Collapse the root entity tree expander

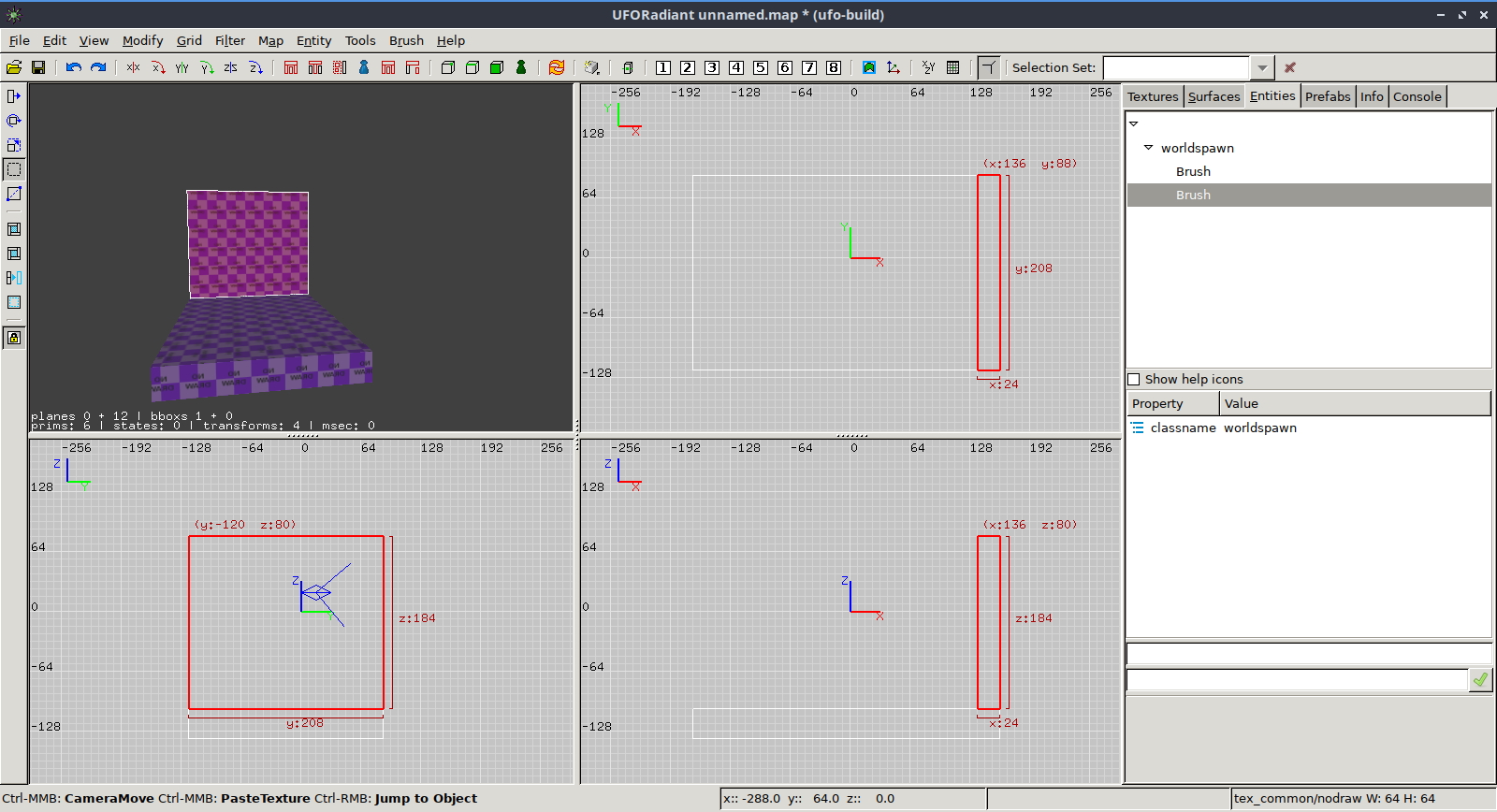(x=1133, y=123)
